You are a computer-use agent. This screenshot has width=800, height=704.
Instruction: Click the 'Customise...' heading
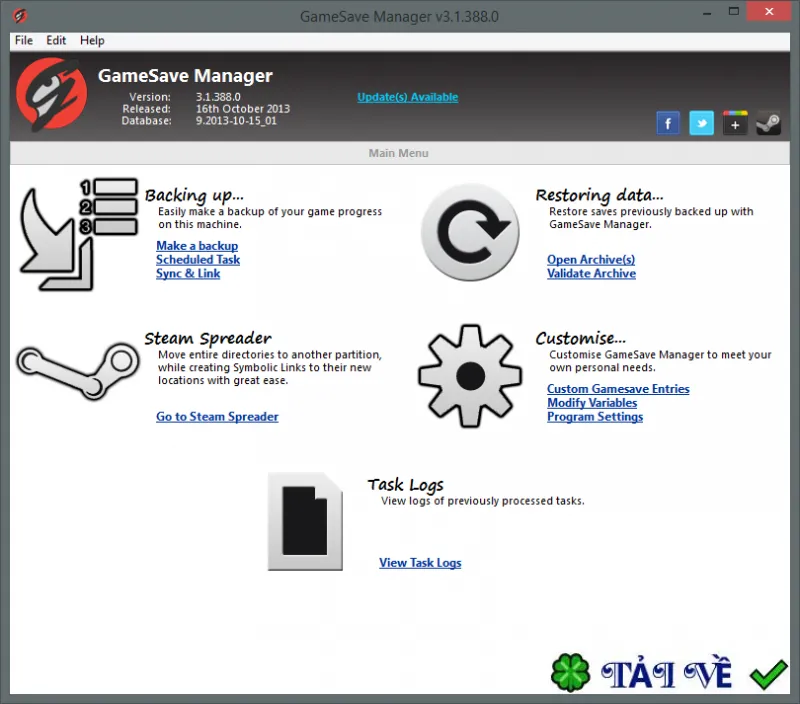[580, 338]
